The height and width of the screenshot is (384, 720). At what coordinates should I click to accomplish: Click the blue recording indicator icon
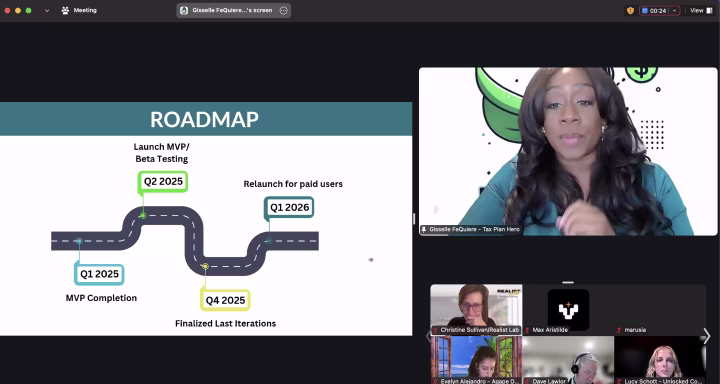point(645,11)
